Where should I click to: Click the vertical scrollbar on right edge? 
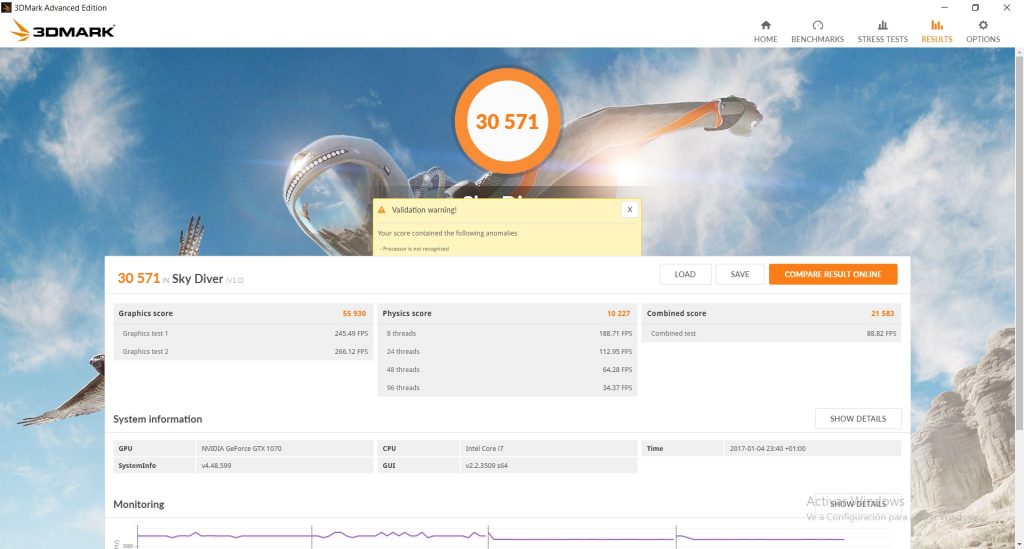1019,242
